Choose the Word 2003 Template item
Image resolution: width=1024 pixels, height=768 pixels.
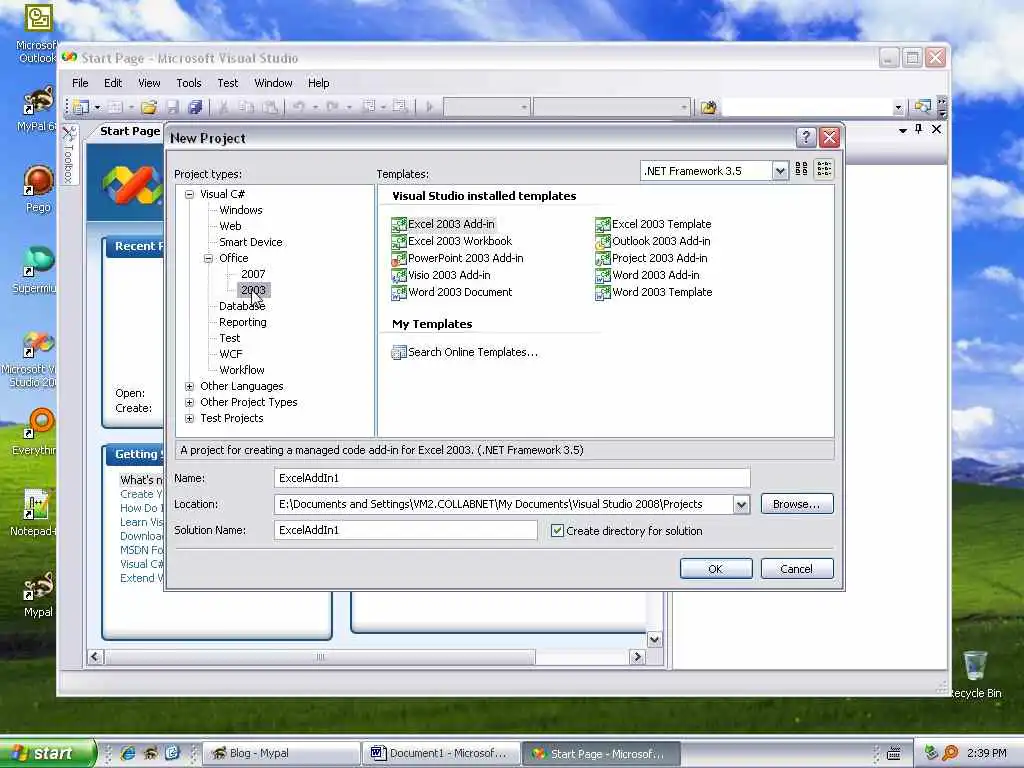[x=654, y=292]
